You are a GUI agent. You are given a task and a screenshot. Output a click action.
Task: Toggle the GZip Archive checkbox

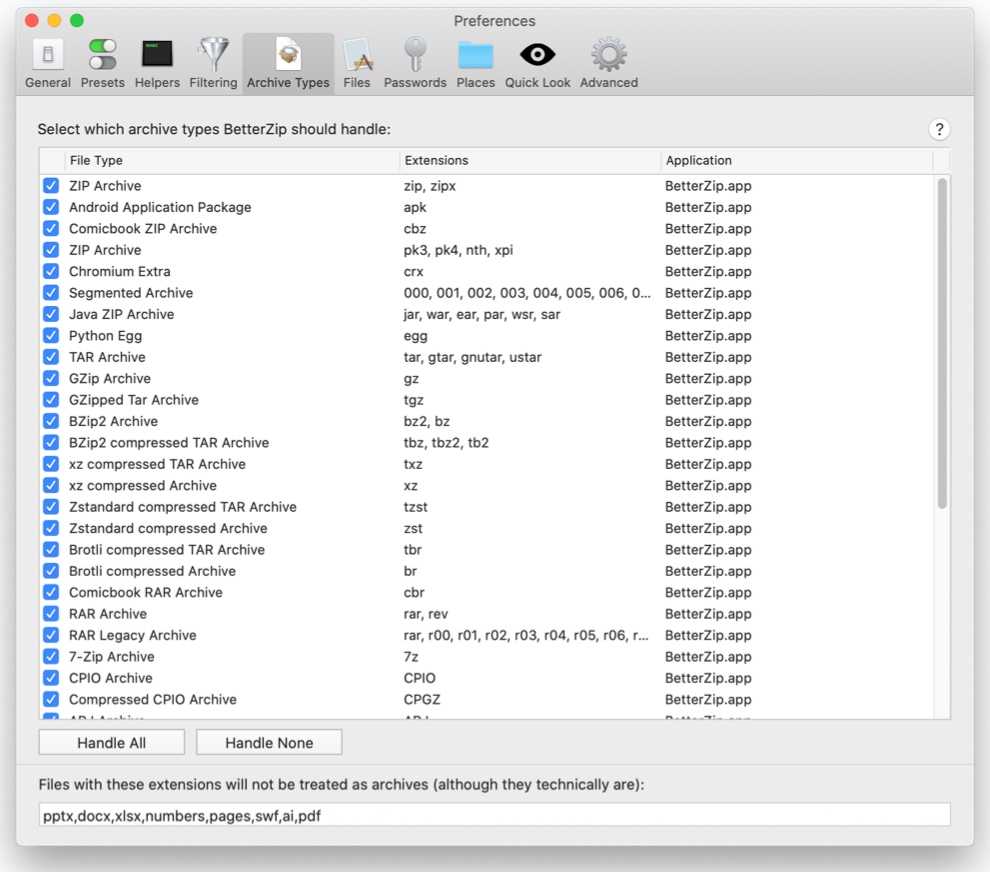tap(51, 379)
